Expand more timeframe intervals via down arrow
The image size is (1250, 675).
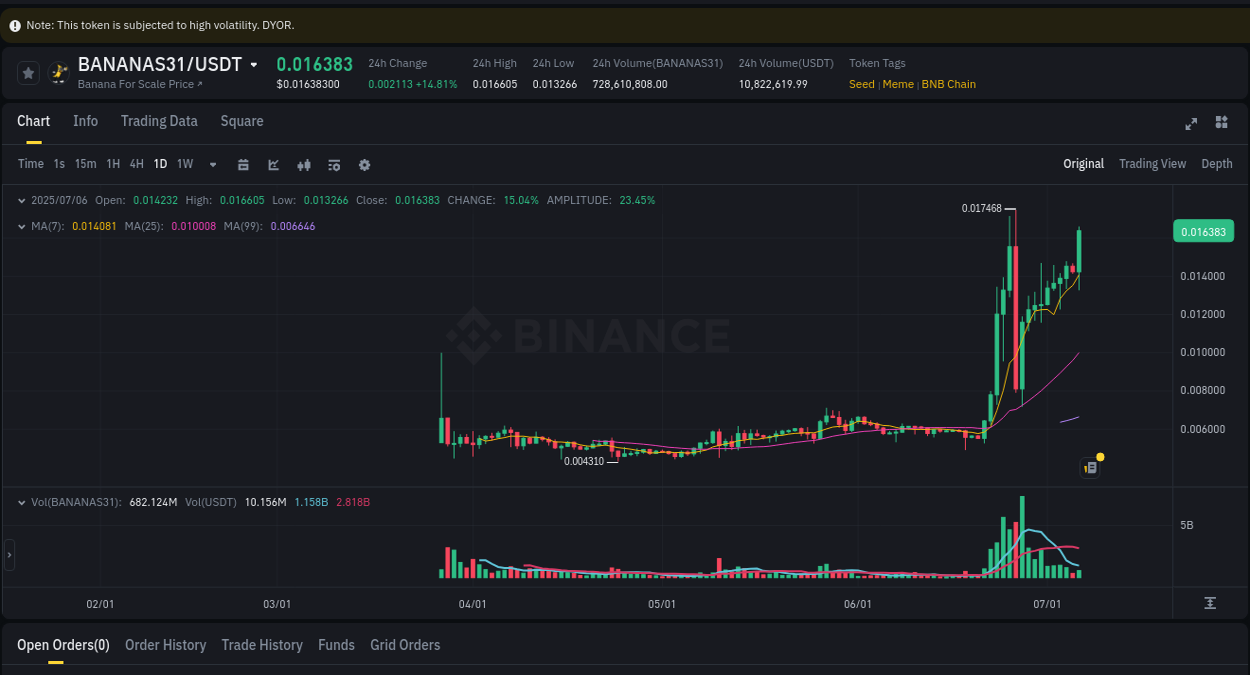[x=212, y=164]
